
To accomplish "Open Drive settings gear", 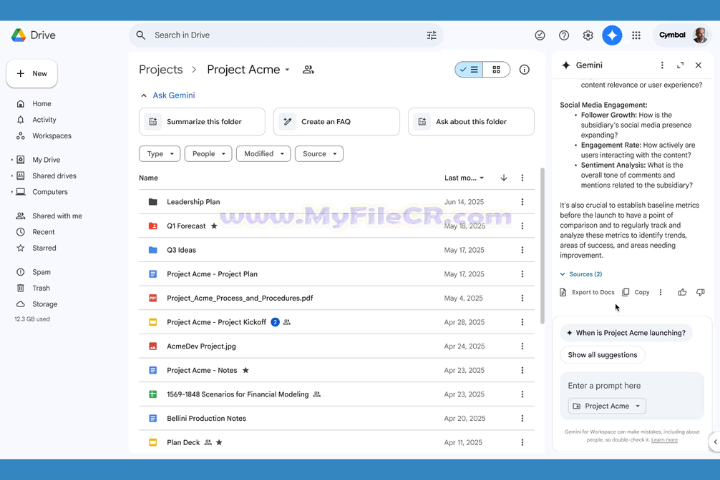I will click(x=588, y=35).
